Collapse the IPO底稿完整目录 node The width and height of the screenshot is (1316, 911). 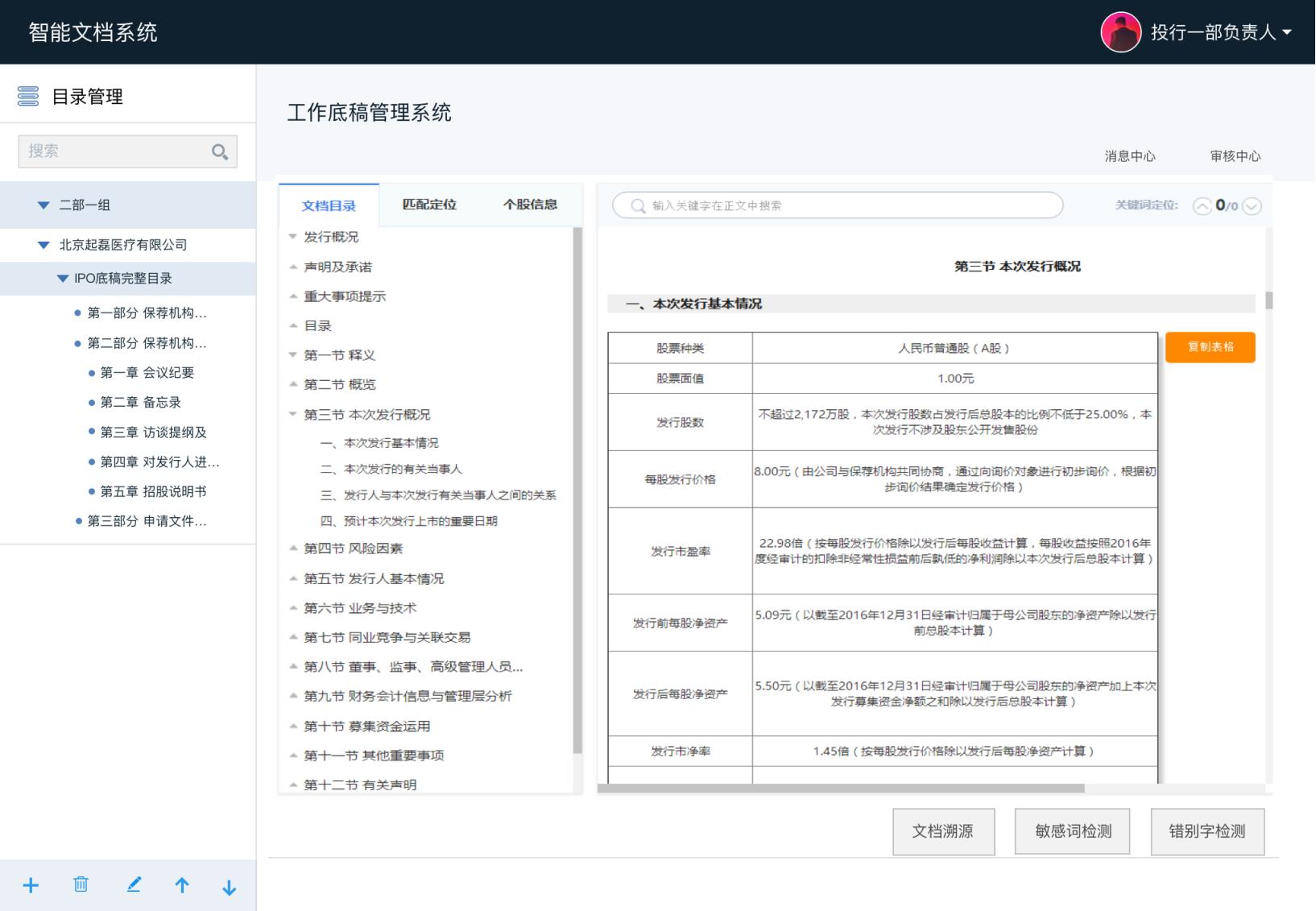point(62,279)
